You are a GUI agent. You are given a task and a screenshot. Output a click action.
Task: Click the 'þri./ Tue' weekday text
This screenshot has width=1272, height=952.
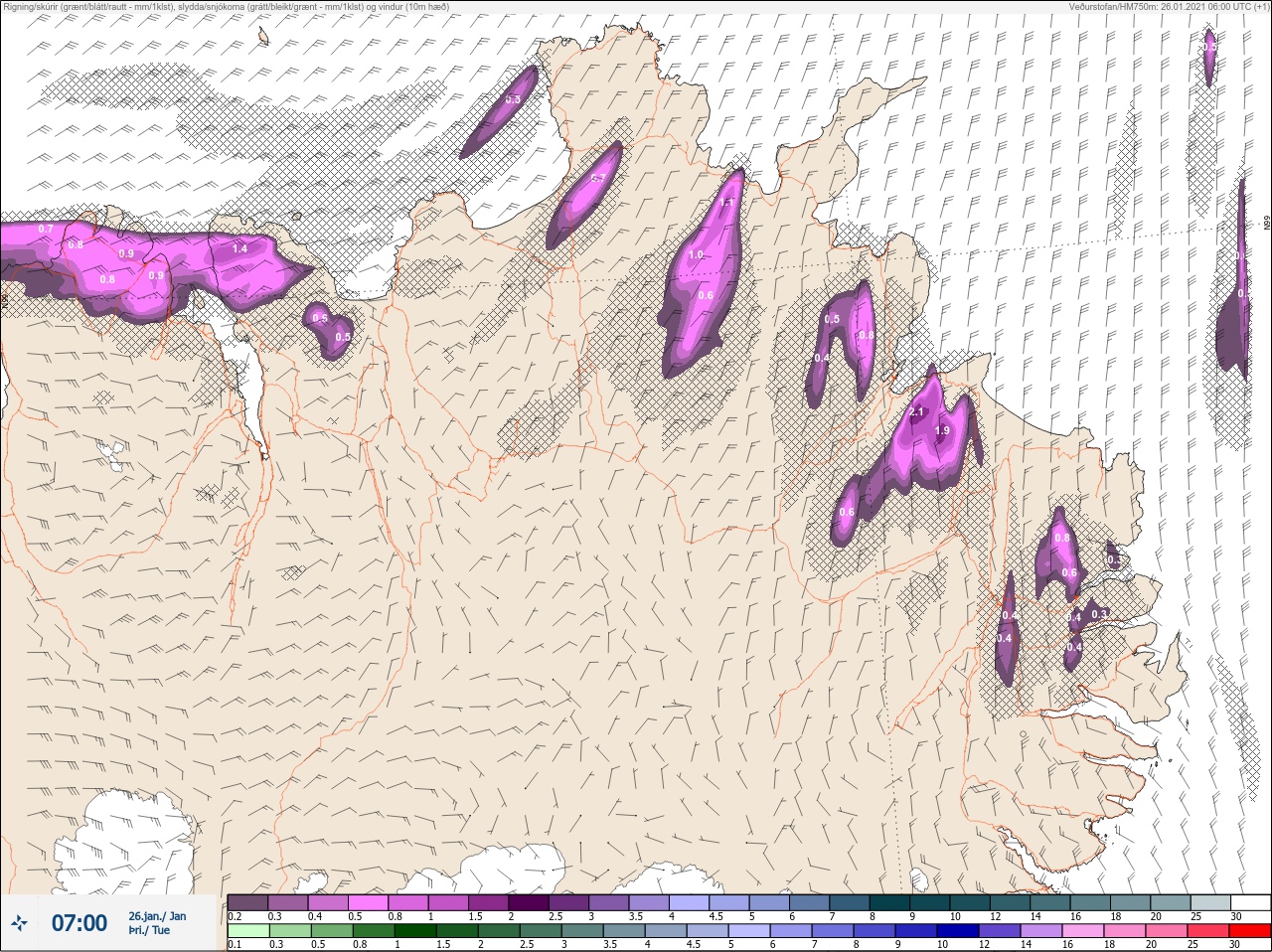149,931
